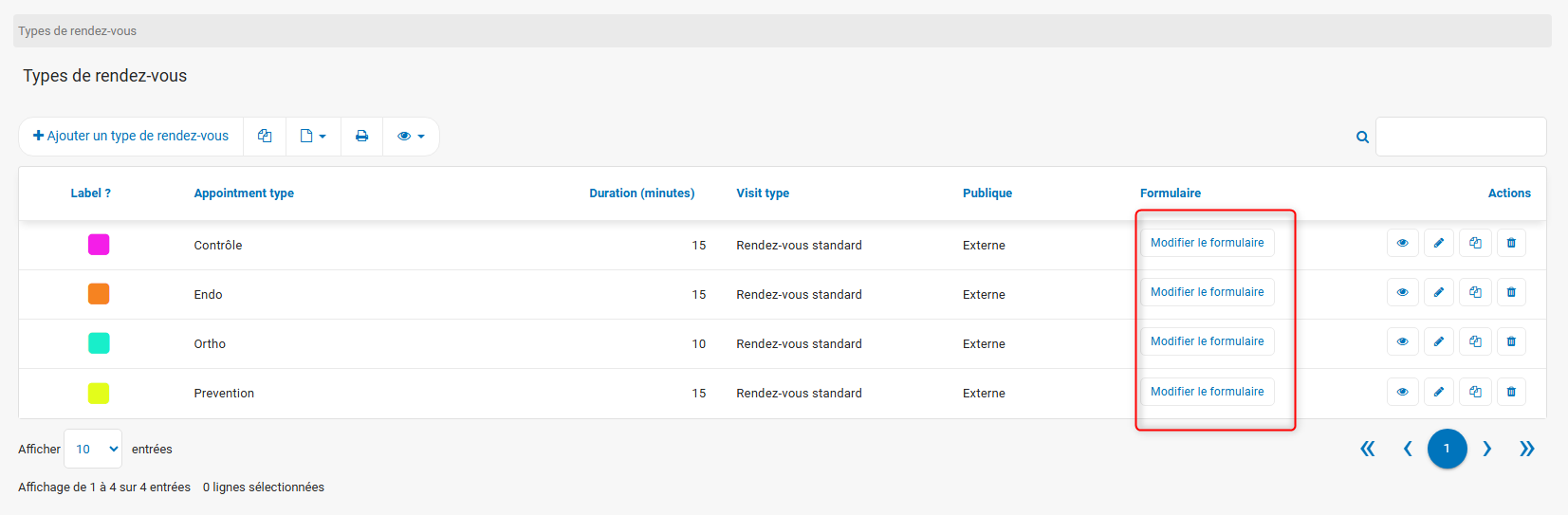
Task: Delete the Endo appointment type
Action: pos(1511,292)
